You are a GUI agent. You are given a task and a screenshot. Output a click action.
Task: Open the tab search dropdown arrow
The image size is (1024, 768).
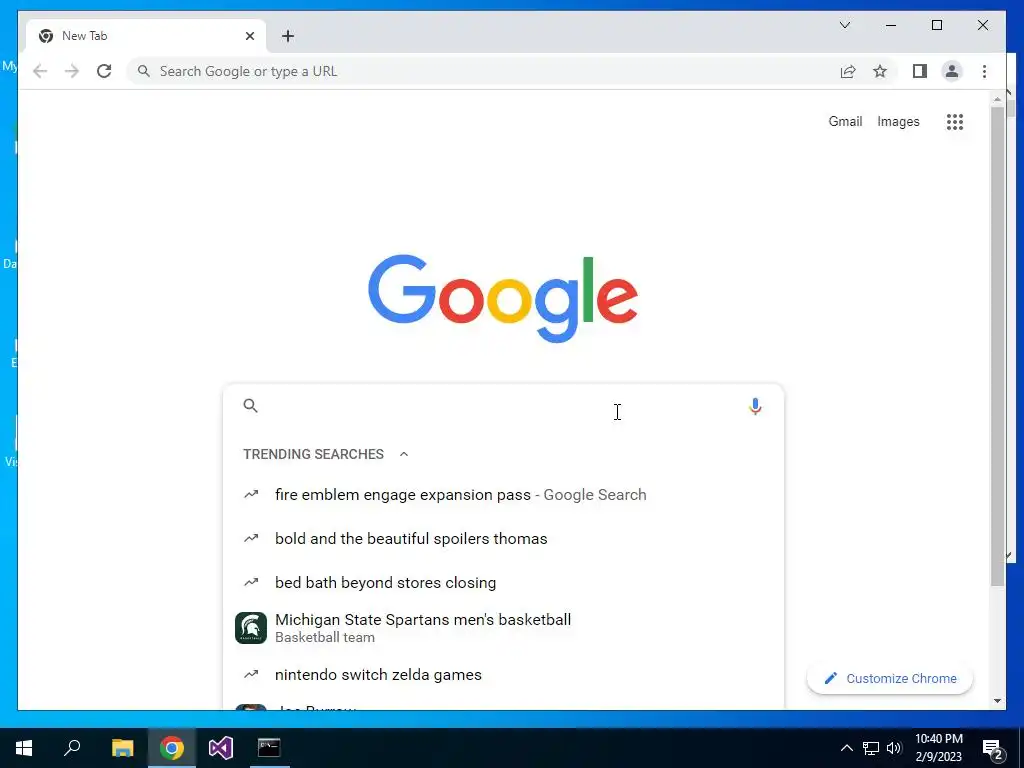click(844, 25)
